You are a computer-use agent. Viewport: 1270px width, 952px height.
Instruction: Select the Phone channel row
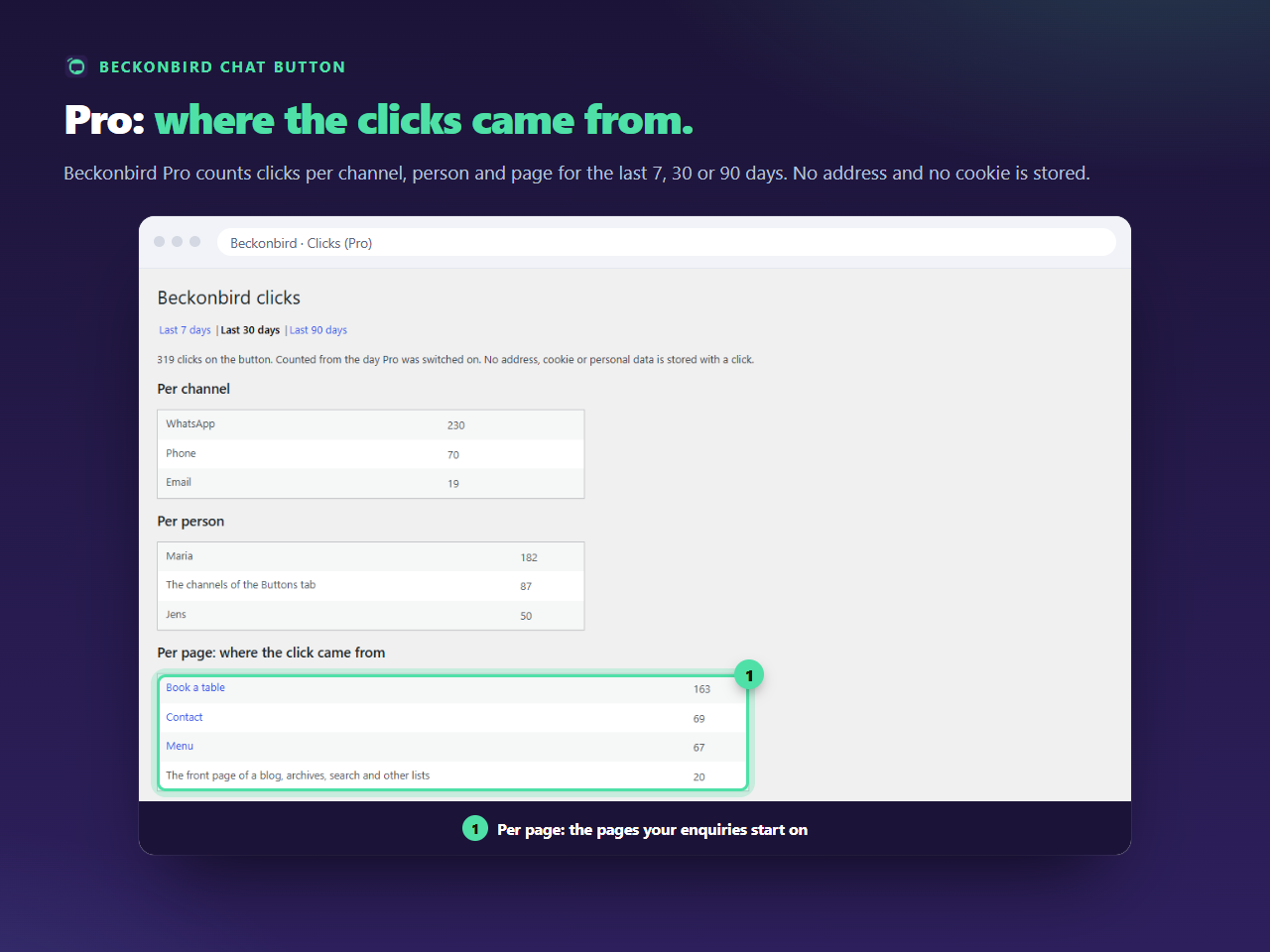point(370,454)
